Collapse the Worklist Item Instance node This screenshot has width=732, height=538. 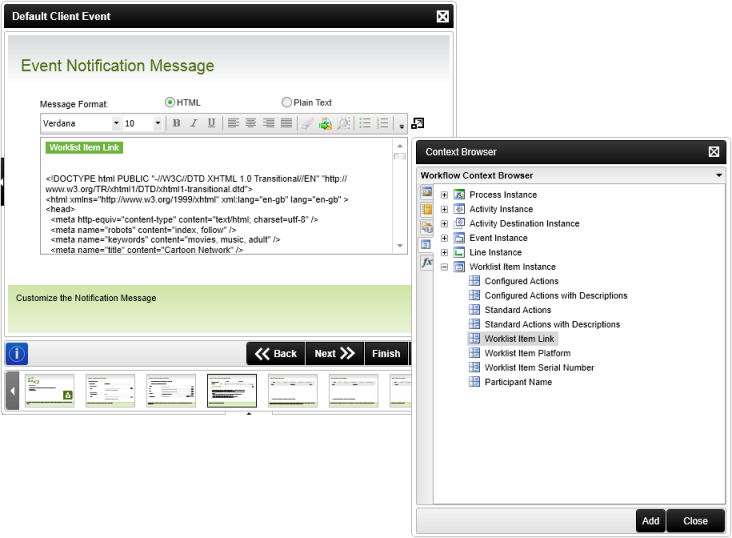444,267
